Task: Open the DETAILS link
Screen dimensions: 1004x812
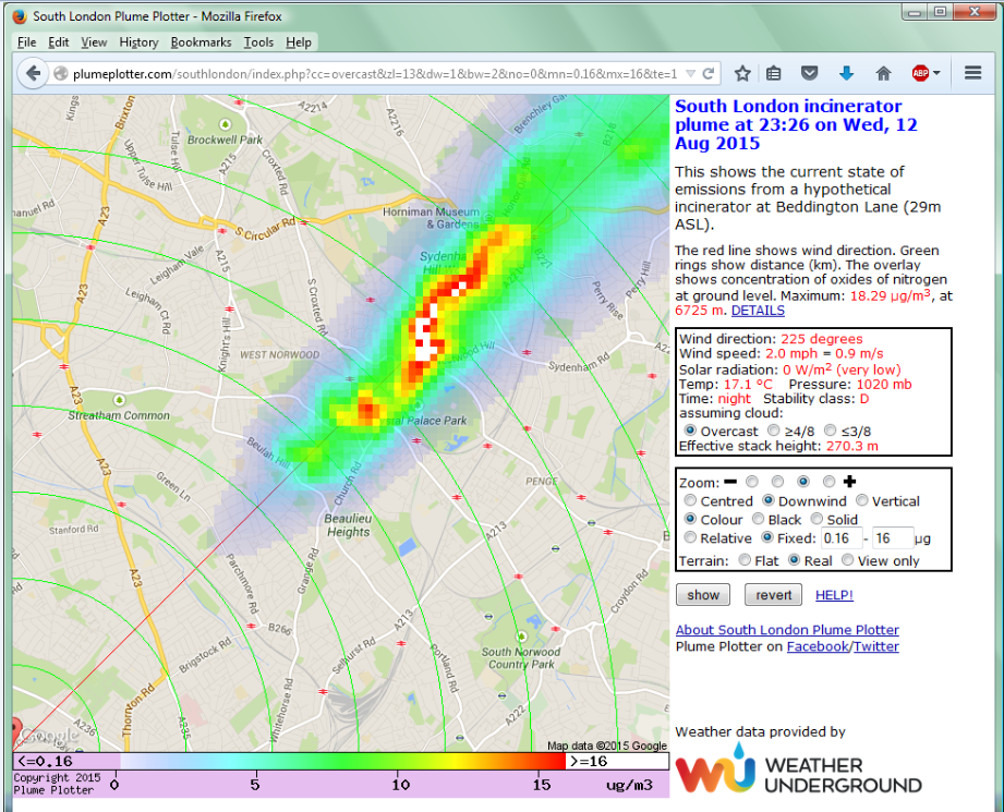Action: (x=757, y=311)
